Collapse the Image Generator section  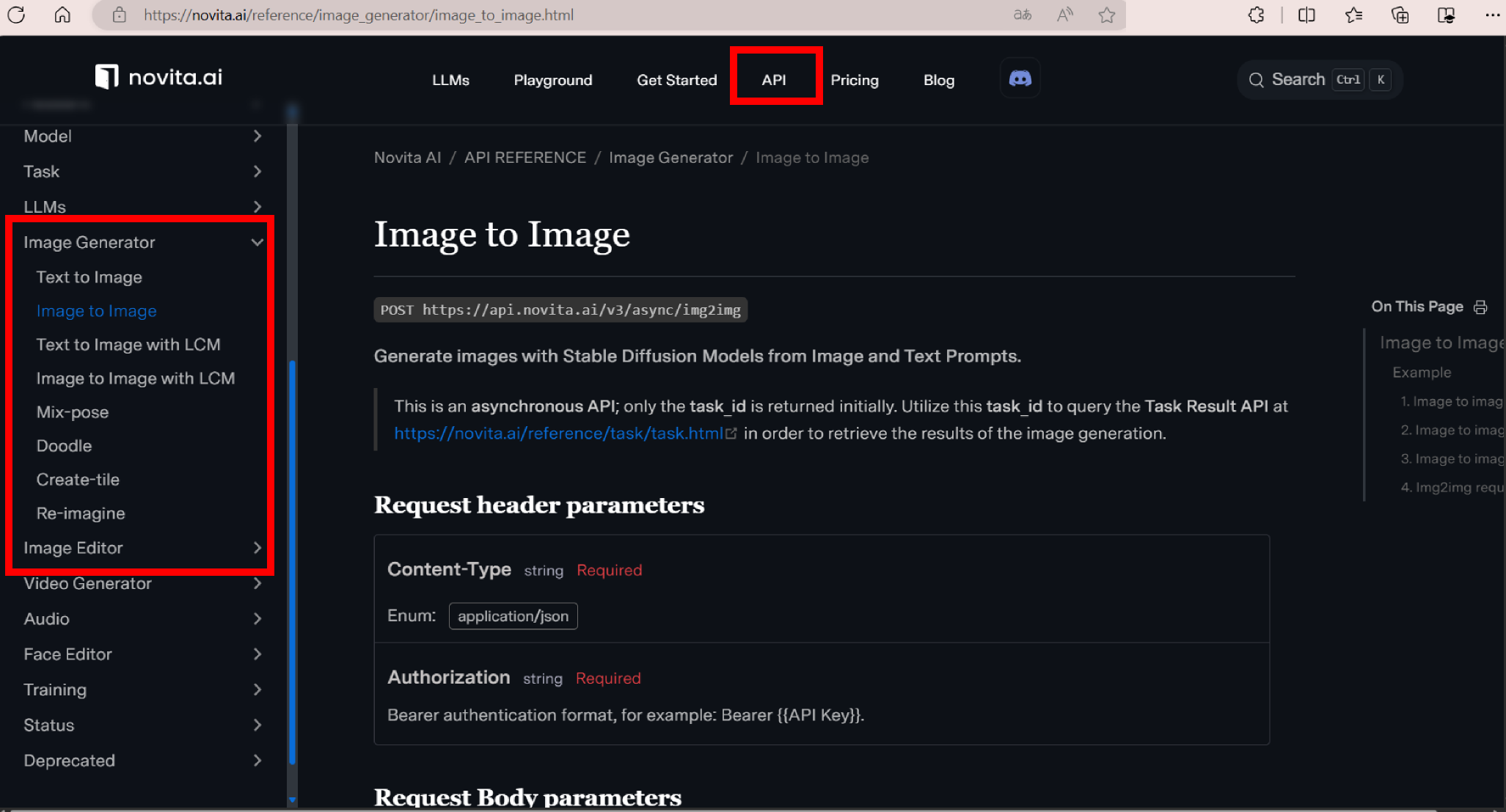click(x=257, y=242)
